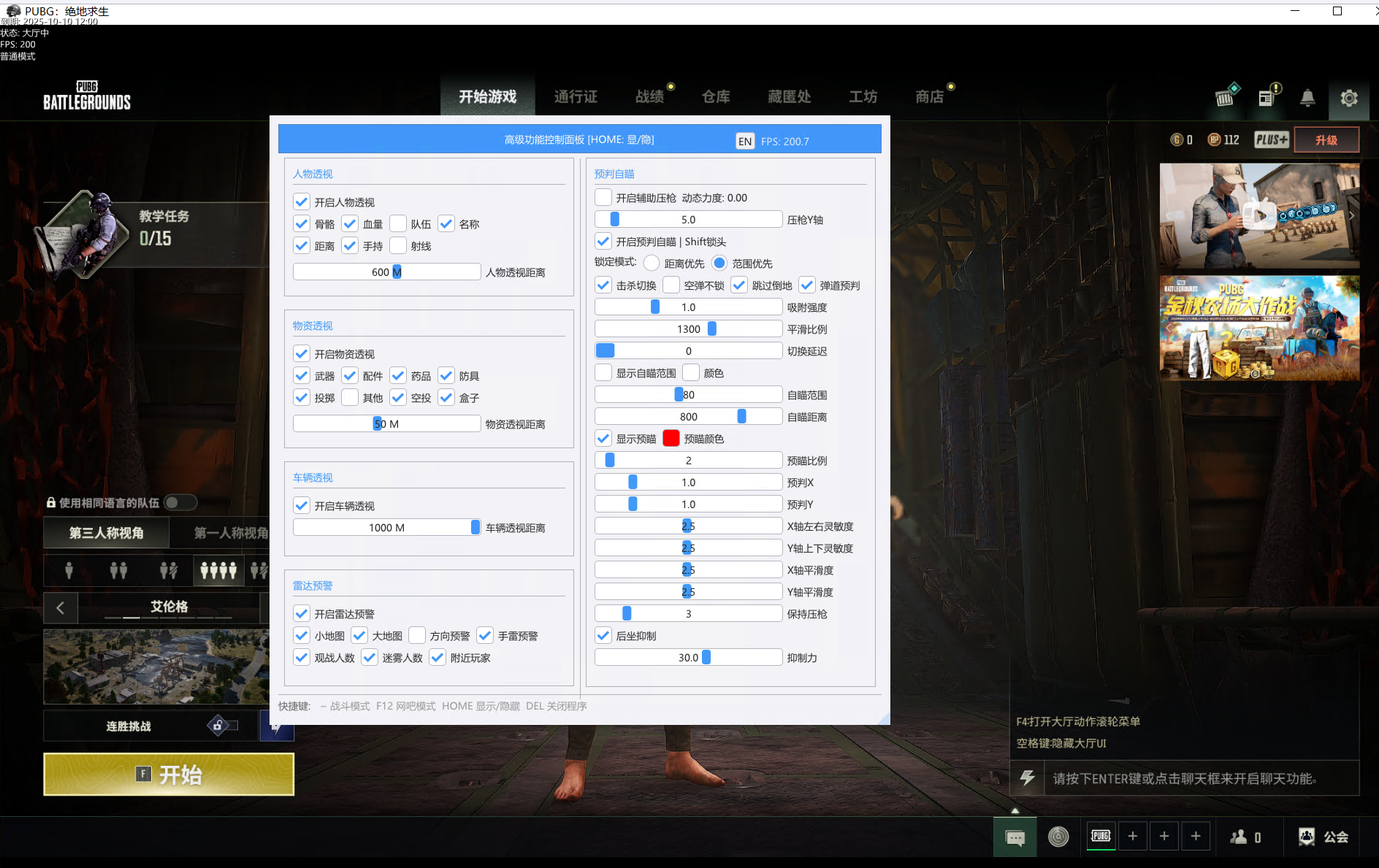The width and height of the screenshot is (1379, 868).
Task: Open the 公会 clan button
Action: tap(1323, 837)
